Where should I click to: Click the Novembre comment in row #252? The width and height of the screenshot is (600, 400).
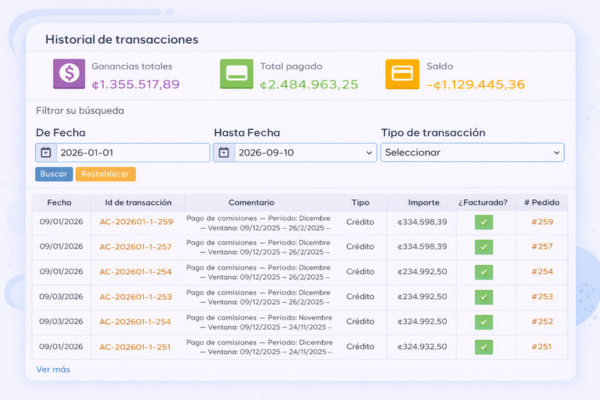click(x=259, y=322)
